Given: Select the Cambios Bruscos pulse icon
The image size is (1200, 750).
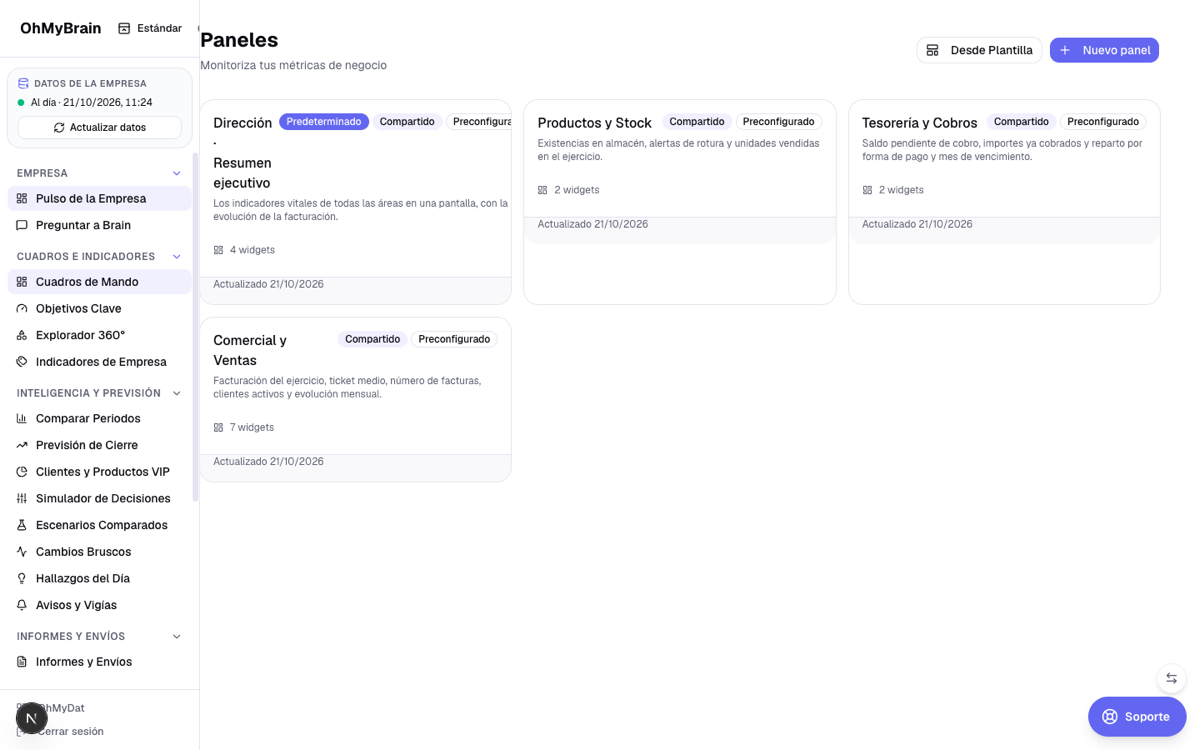Looking at the screenshot, I should 22,552.
